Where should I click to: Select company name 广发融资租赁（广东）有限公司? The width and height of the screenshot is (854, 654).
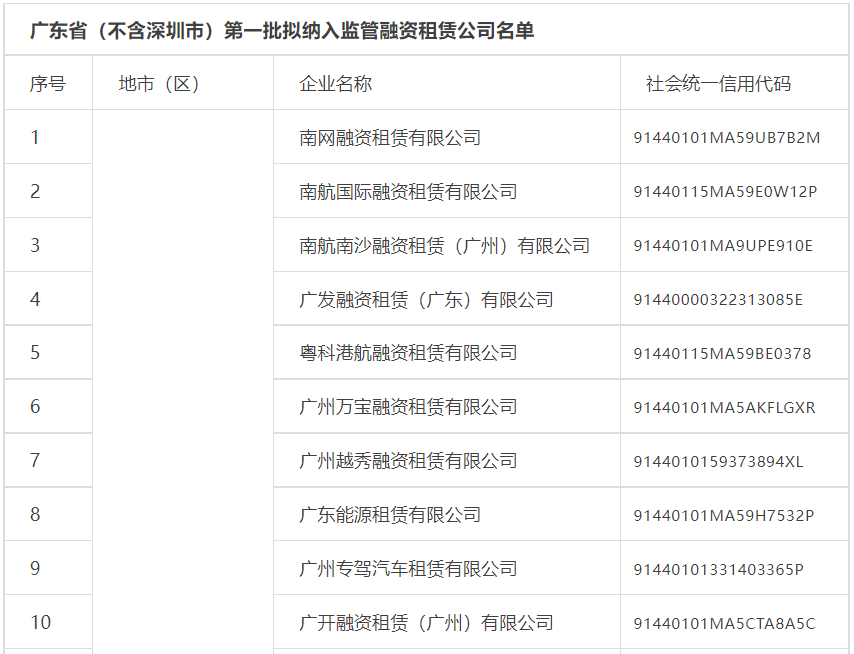click(x=426, y=300)
